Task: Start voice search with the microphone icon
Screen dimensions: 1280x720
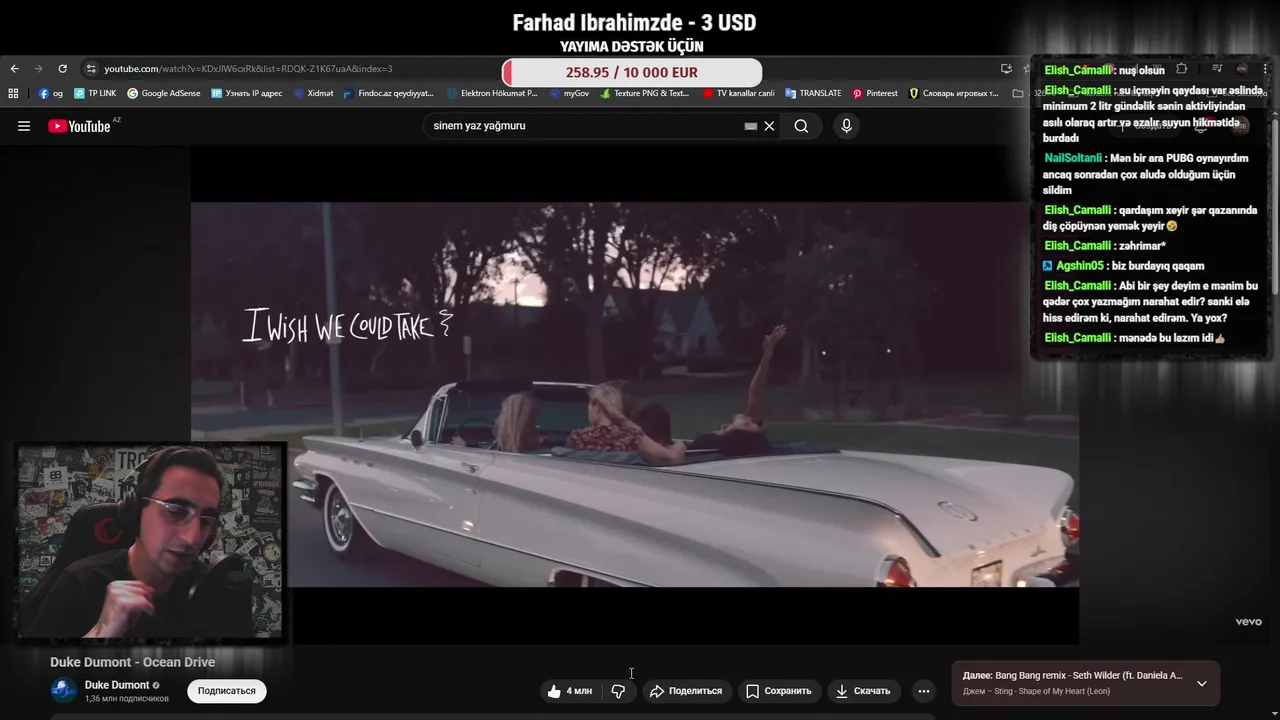Action: click(846, 126)
